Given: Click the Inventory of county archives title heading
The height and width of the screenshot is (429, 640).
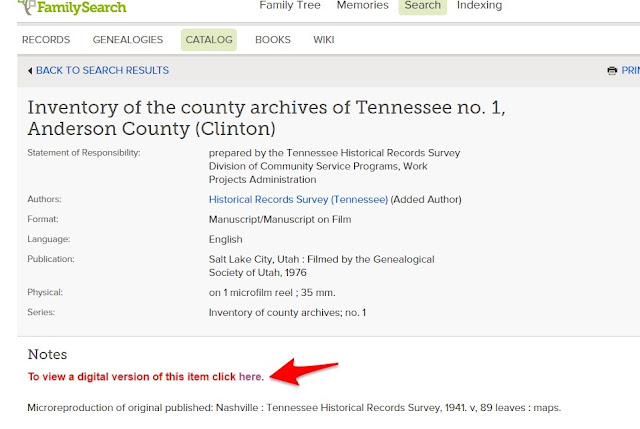Looking at the screenshot, I should click(x=267, y=118).
